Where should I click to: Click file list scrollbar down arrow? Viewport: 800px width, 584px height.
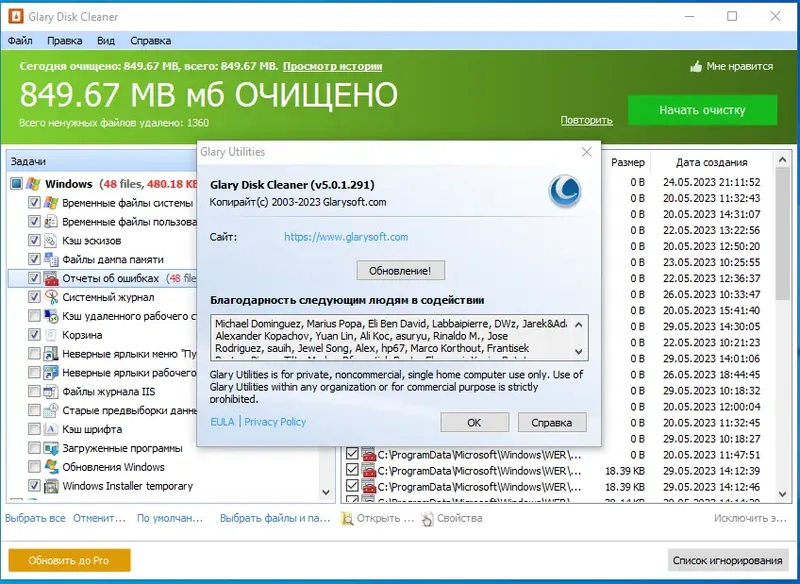[x=782, y=494]
